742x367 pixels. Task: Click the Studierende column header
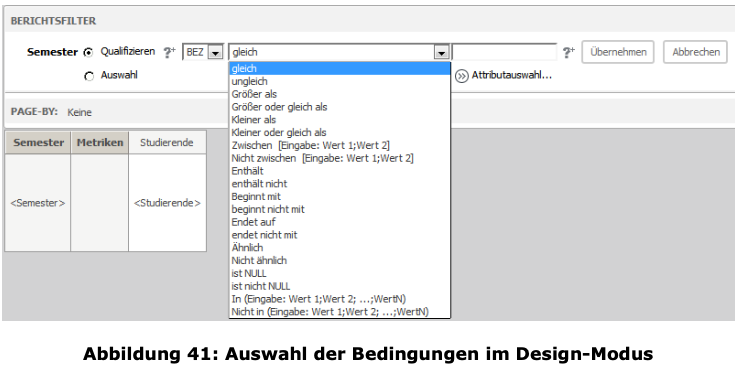[167, 142]
